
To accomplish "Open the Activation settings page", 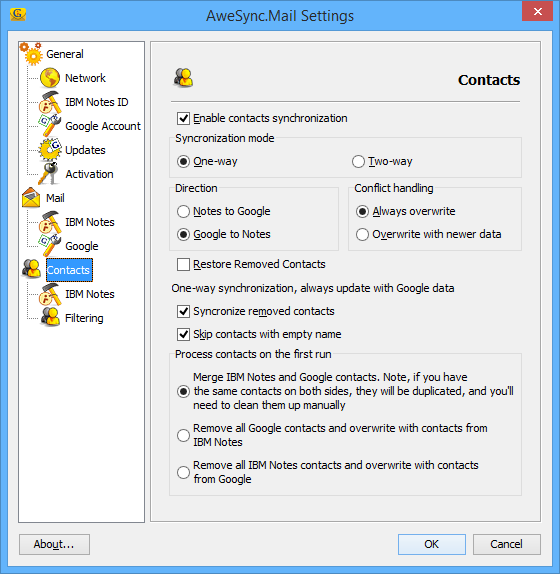I will pos(89,174).
